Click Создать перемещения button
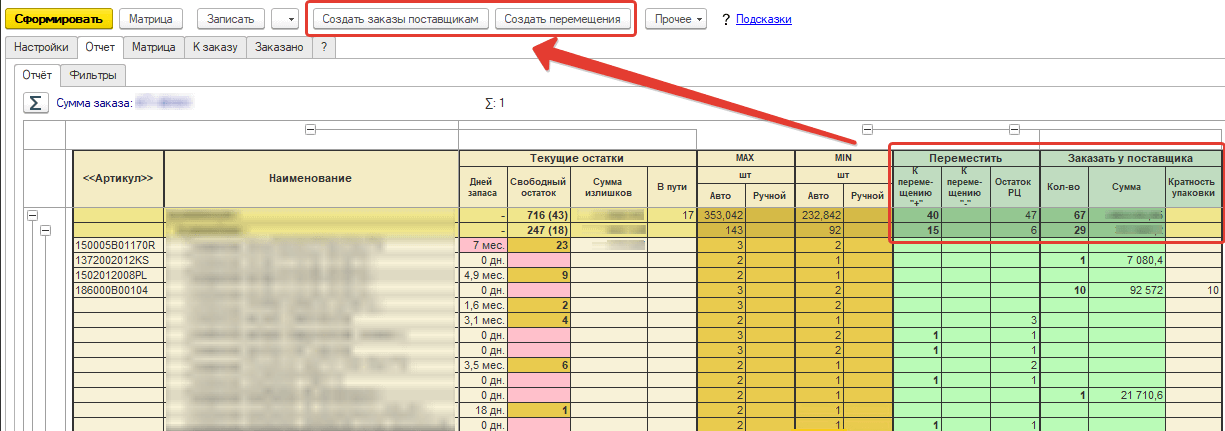The height and width of the screenshot is (431, 1225). click(564, 19)
